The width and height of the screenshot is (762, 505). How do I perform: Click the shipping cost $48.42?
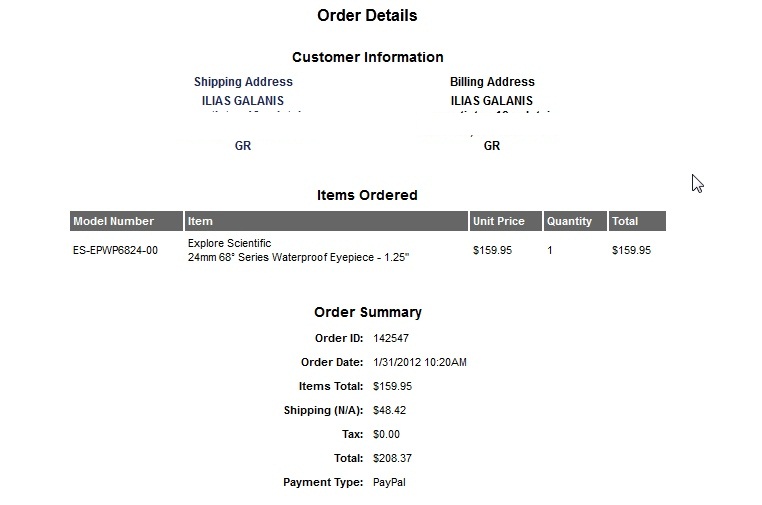(x=389, y=410)
